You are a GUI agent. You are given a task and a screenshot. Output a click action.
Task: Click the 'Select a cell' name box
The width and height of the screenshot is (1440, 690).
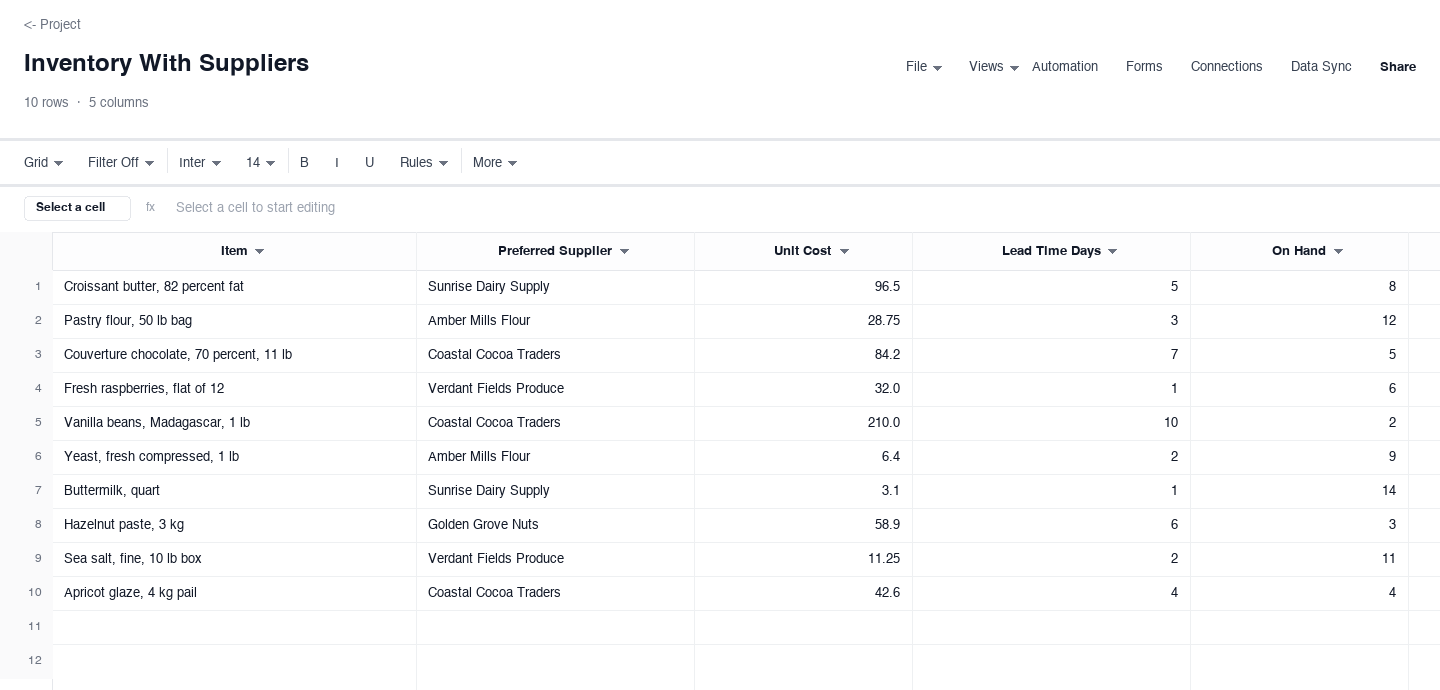[77, 207]
